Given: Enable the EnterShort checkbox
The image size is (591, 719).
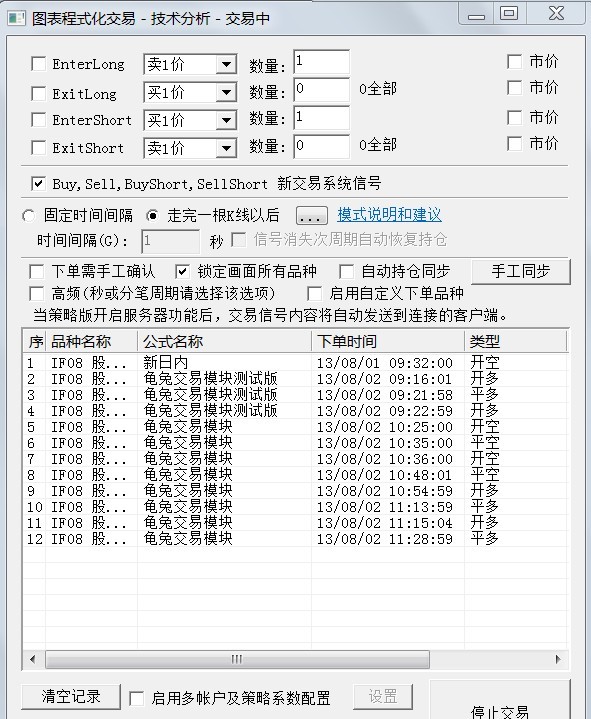Looking at the screenshot, I should (x=38, y=120).
